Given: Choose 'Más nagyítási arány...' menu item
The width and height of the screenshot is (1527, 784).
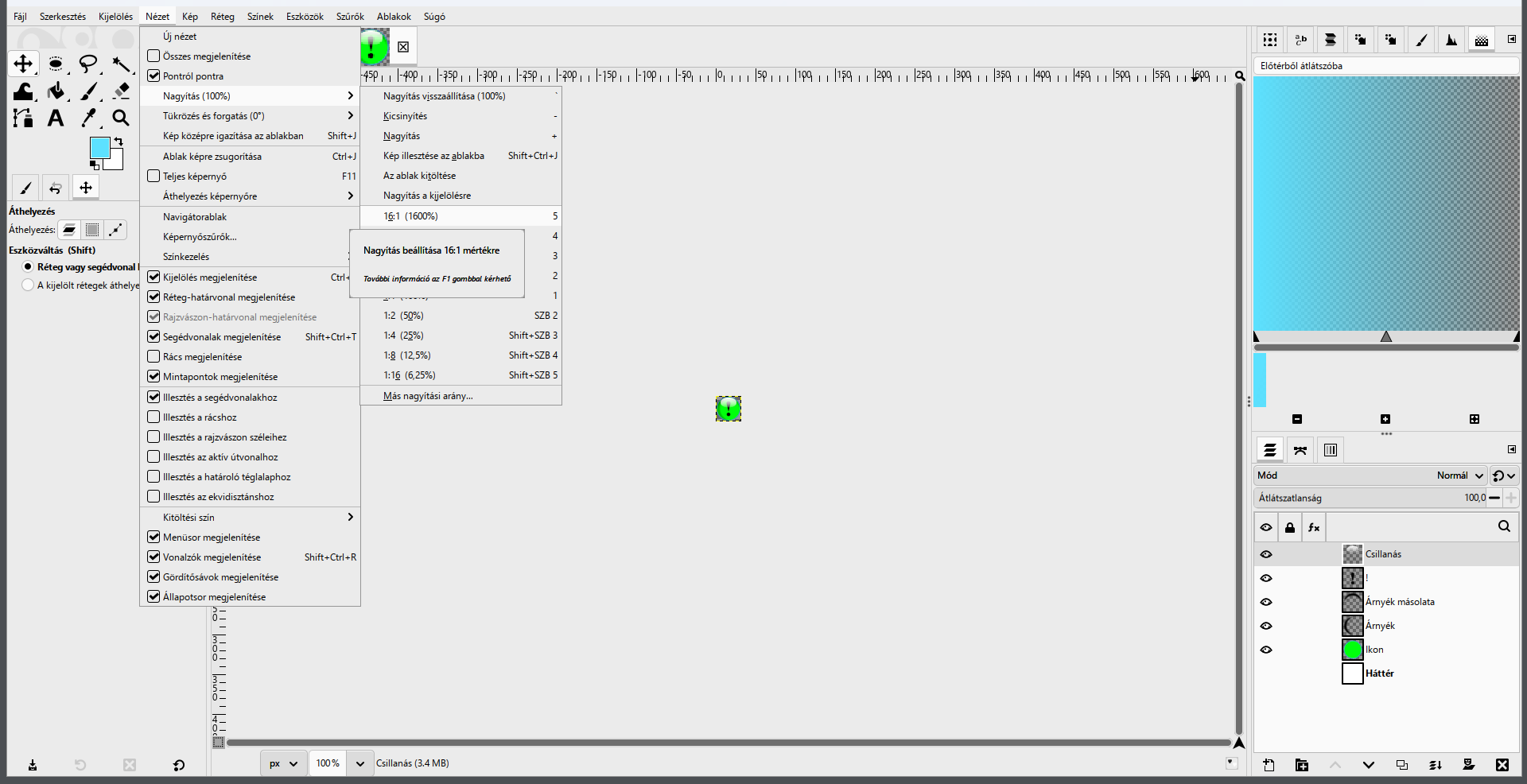Looking at the screenshot, I should point(461,396).
